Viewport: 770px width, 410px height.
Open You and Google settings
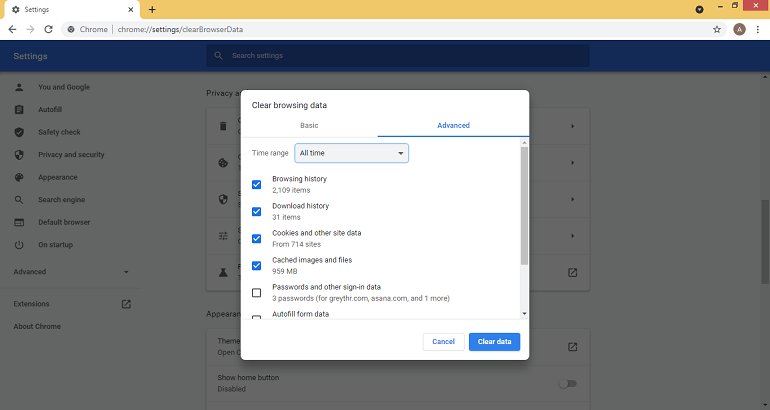[x=64, y=87]
